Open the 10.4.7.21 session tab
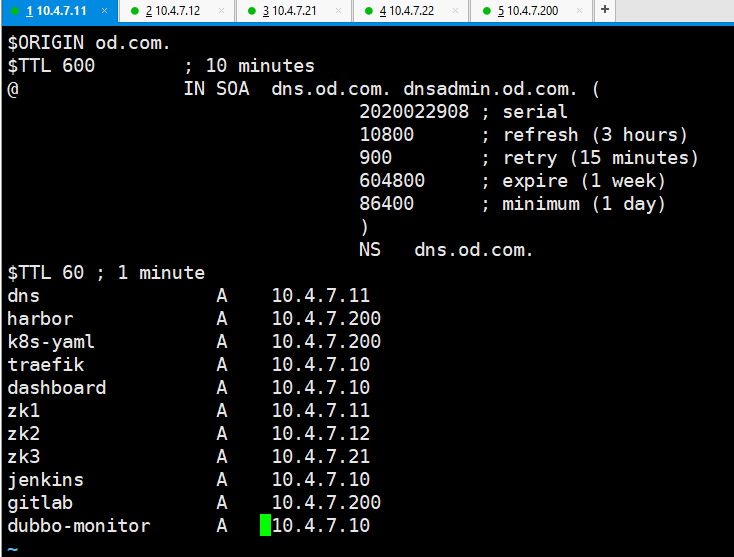The width and height of the screenshot is (734, 557). coord(290,11)
